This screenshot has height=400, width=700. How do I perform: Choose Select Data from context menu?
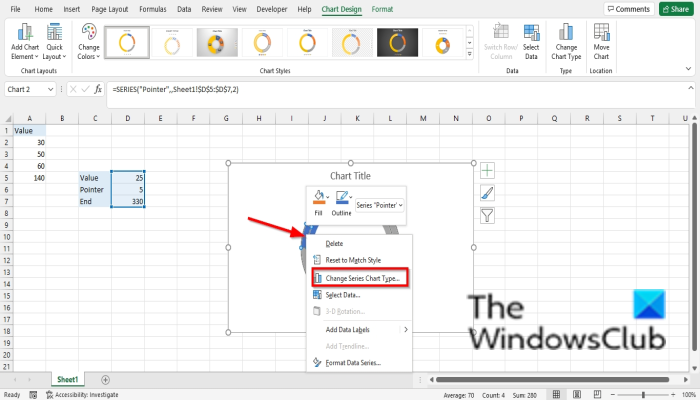point(342,295)
